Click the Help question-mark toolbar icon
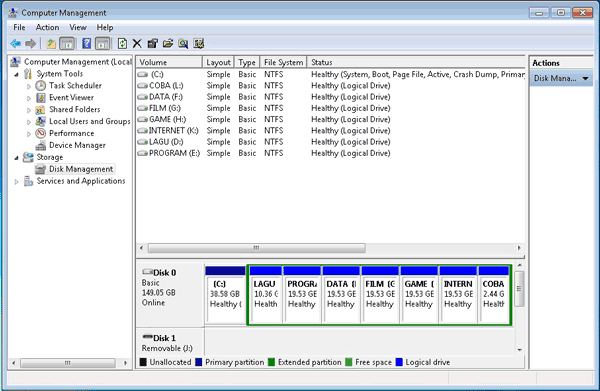 click(x=86, y=44)
